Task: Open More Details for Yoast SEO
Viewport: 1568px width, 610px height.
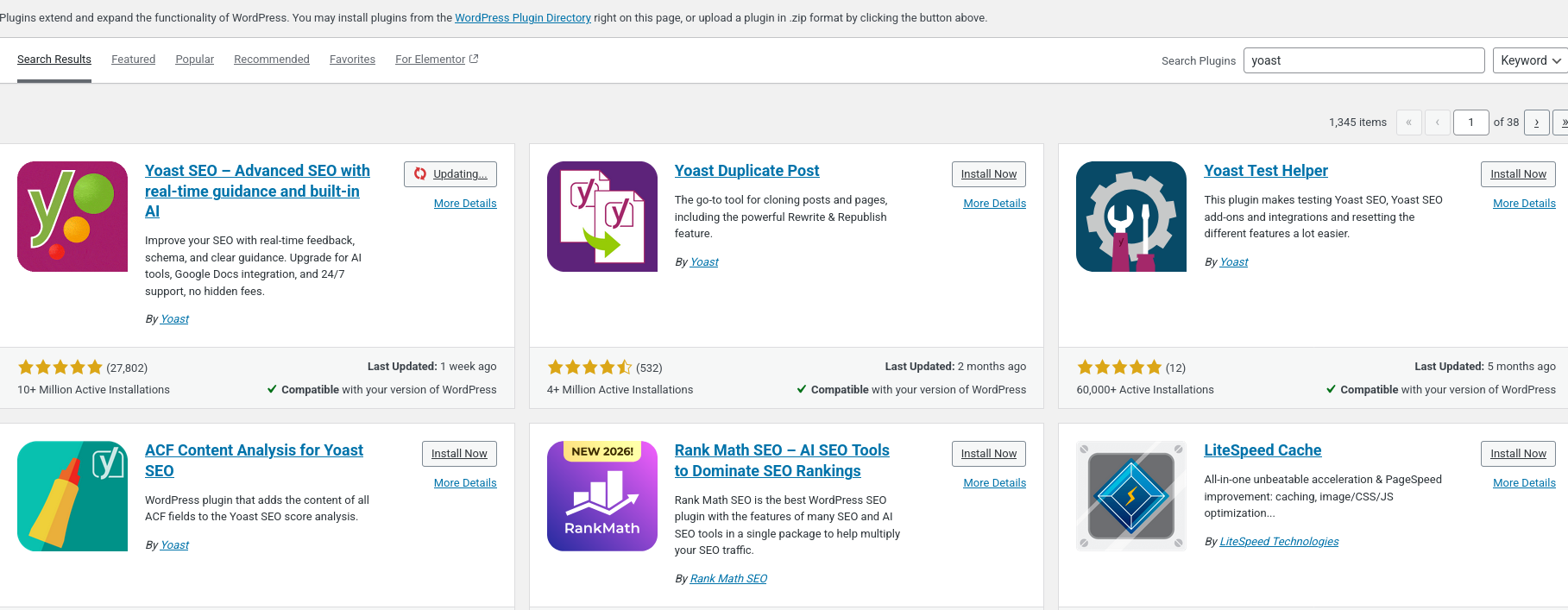Action: click(x=465, y=203)
